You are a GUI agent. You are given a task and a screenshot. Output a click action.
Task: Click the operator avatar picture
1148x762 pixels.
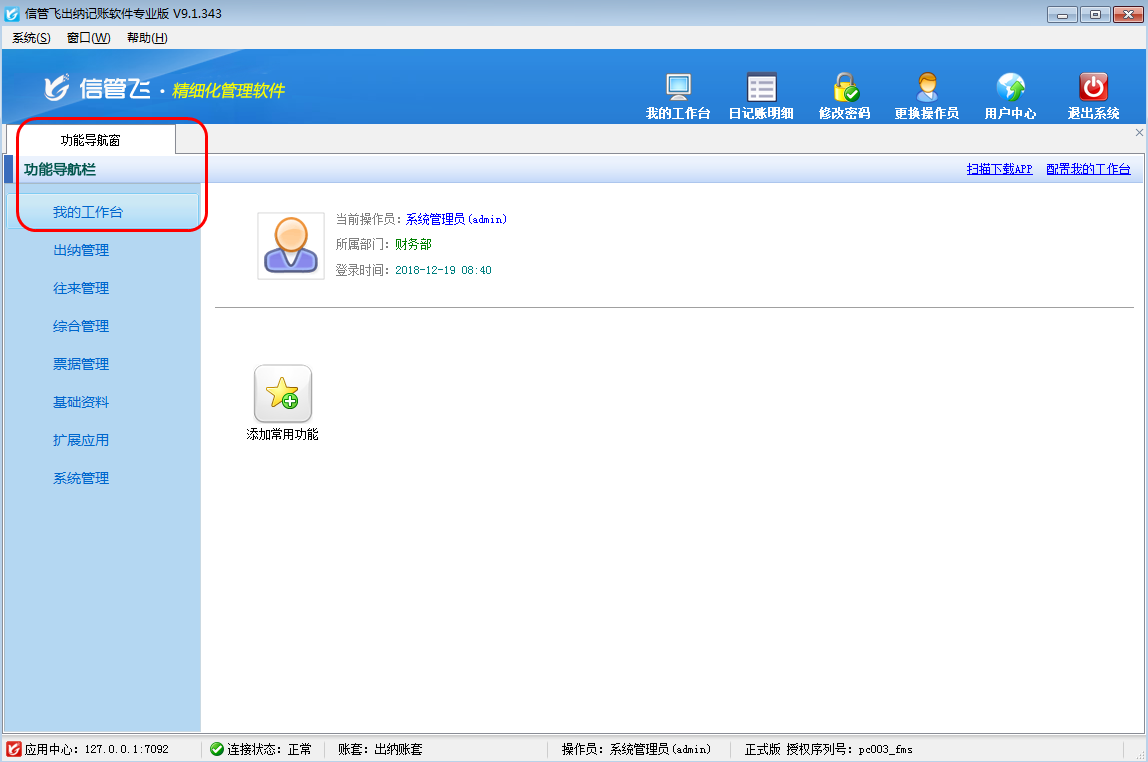click(291, 246)
